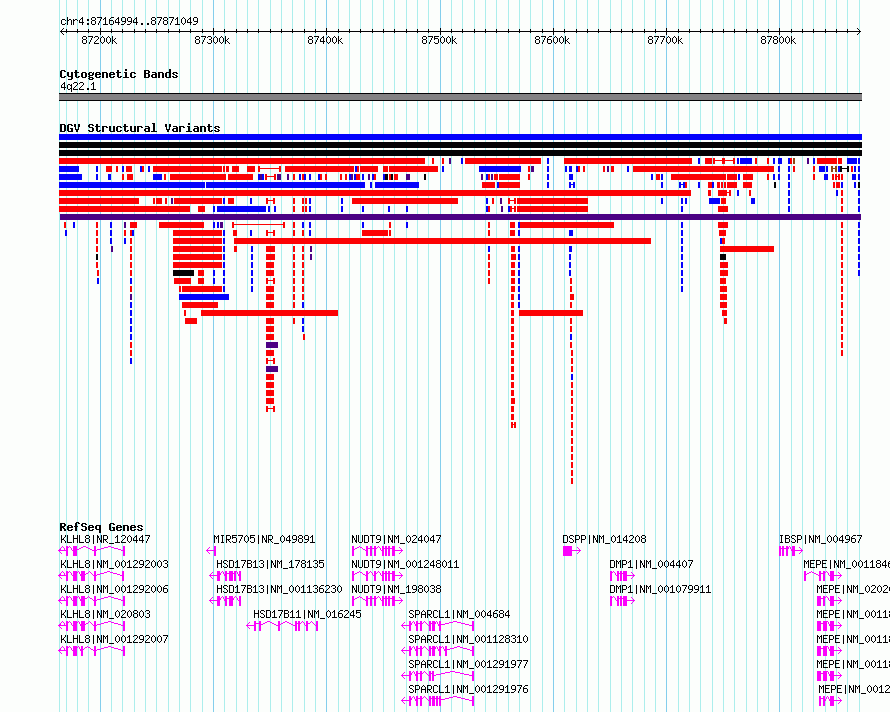The width and height of the screenshot is (890, 712).
Task: Click the 87500k ruler label
Action: tap(439, 40)
